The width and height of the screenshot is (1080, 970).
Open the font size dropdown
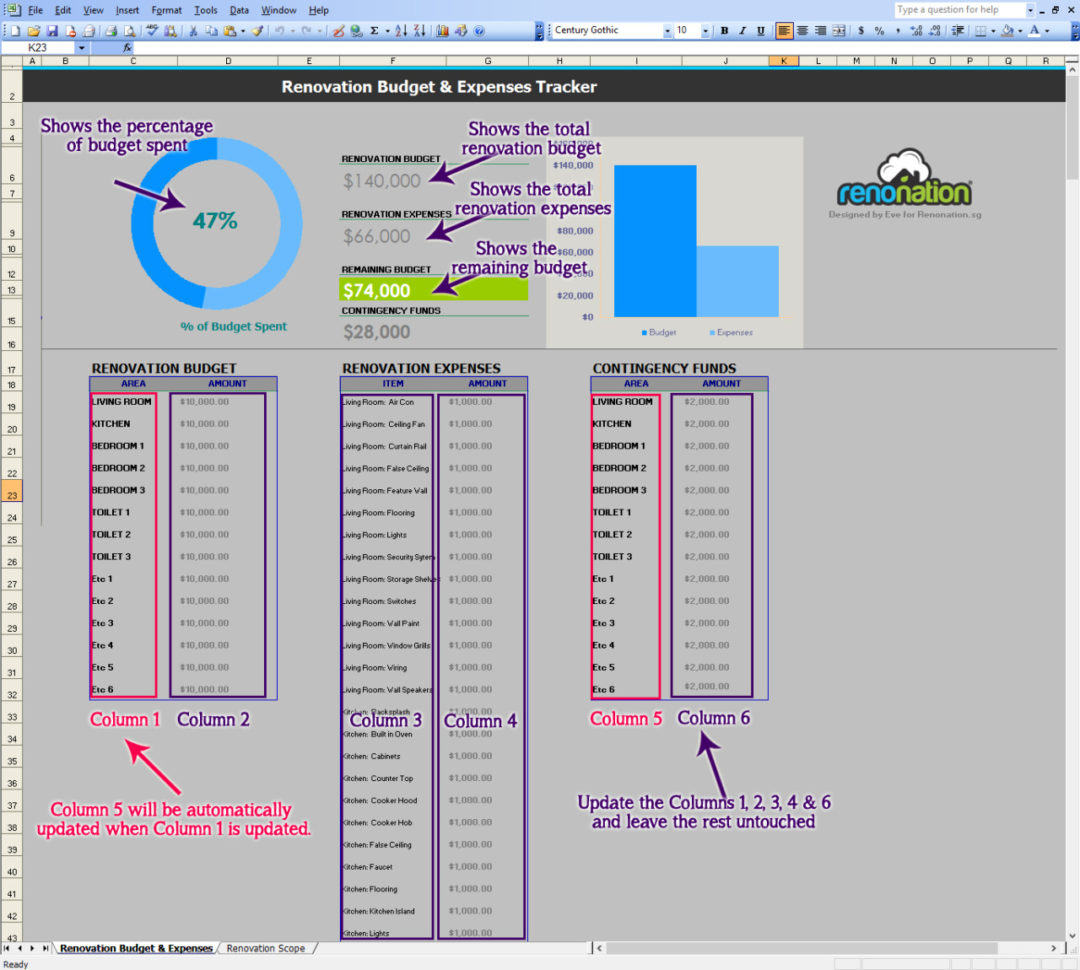[705, 30]
